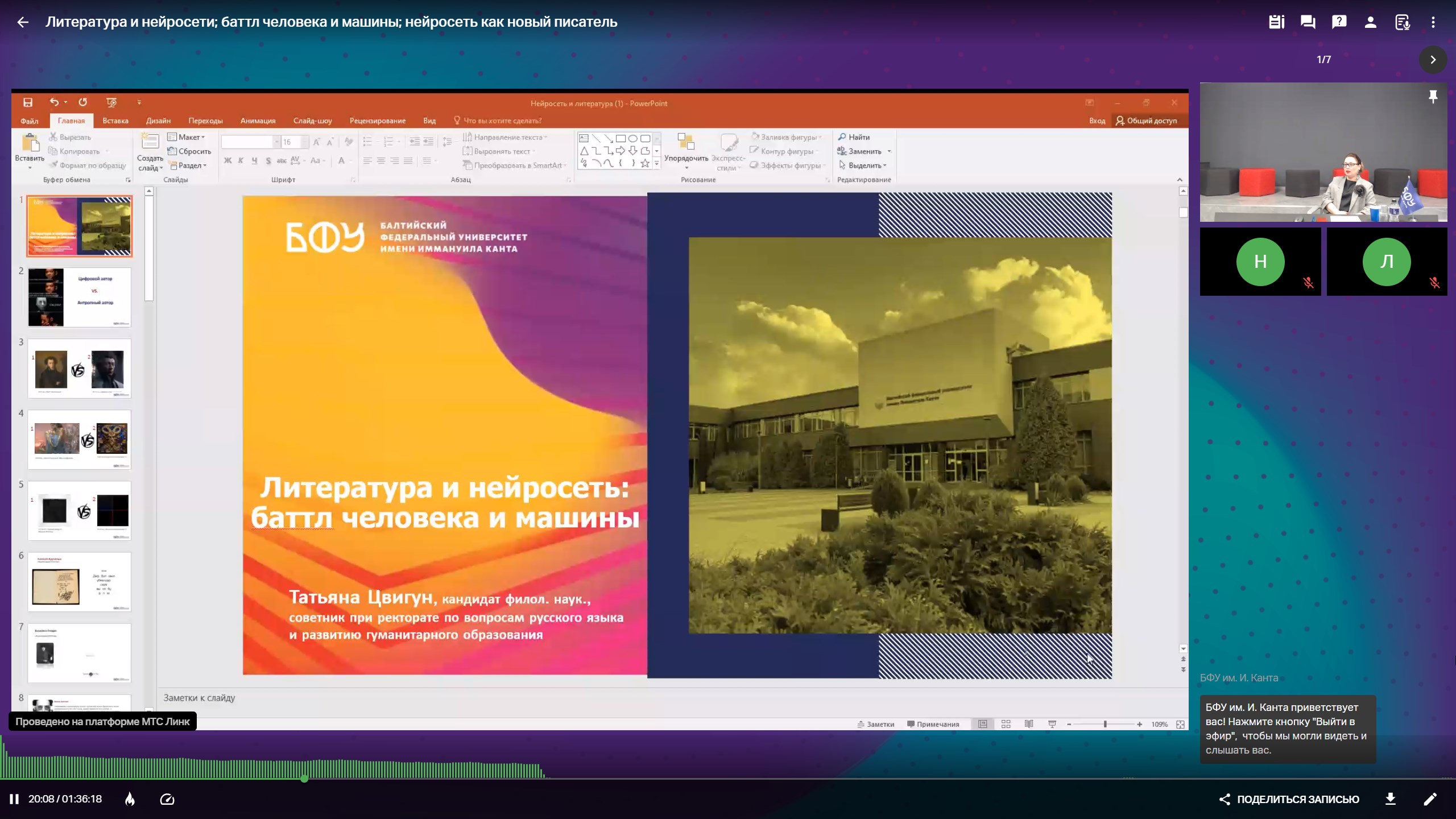
Task: Open the questions icon in top bar
Action: point(1339,22)
